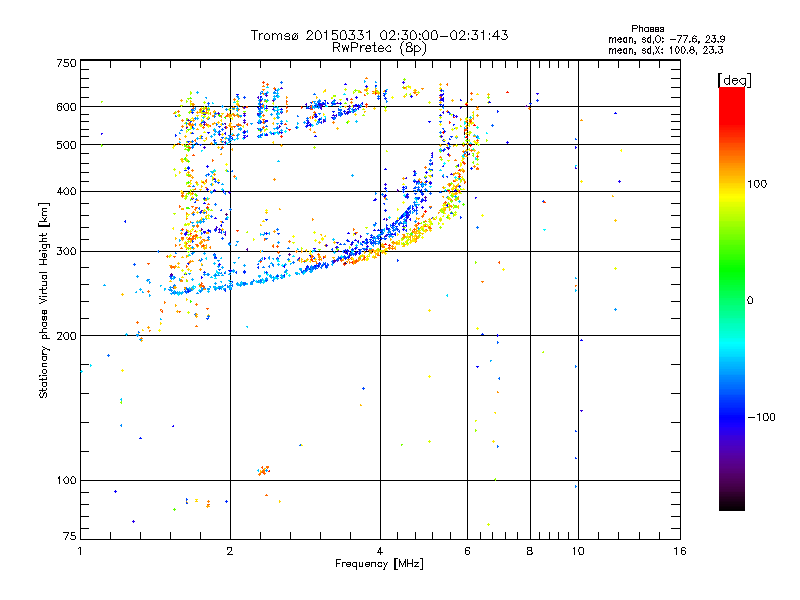Click the x-axis tick label "8"
This screenshot has height=600, width=800.
[530, 551]
